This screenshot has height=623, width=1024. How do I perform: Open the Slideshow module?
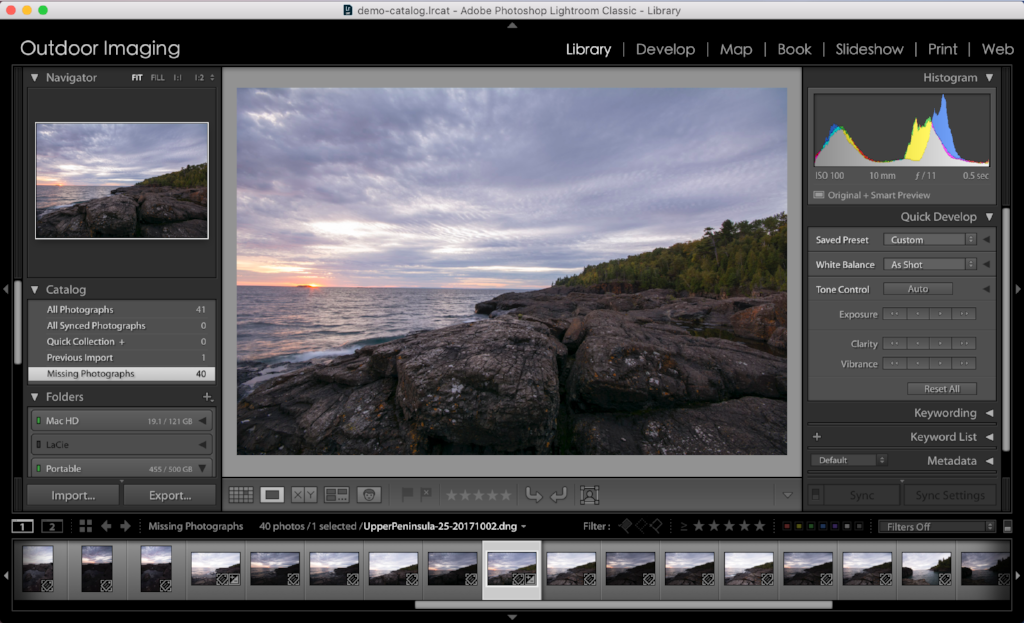pyautogui.click(x=869, y=49)
